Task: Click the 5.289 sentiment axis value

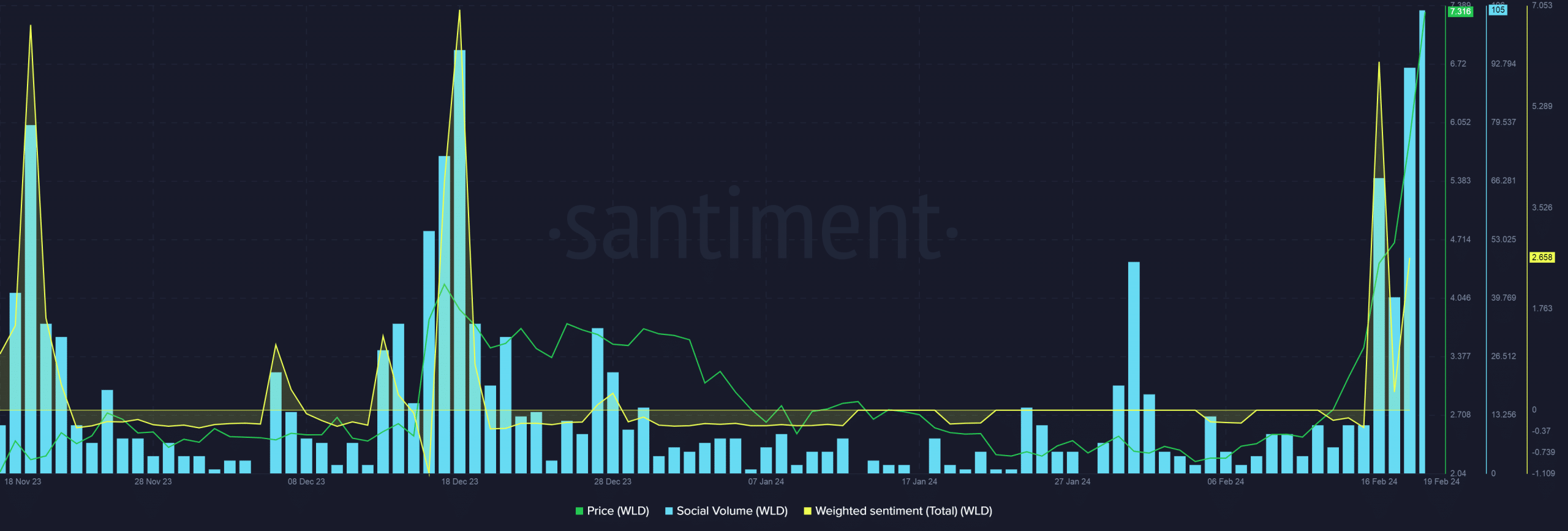Action: tap(1542, 106)
